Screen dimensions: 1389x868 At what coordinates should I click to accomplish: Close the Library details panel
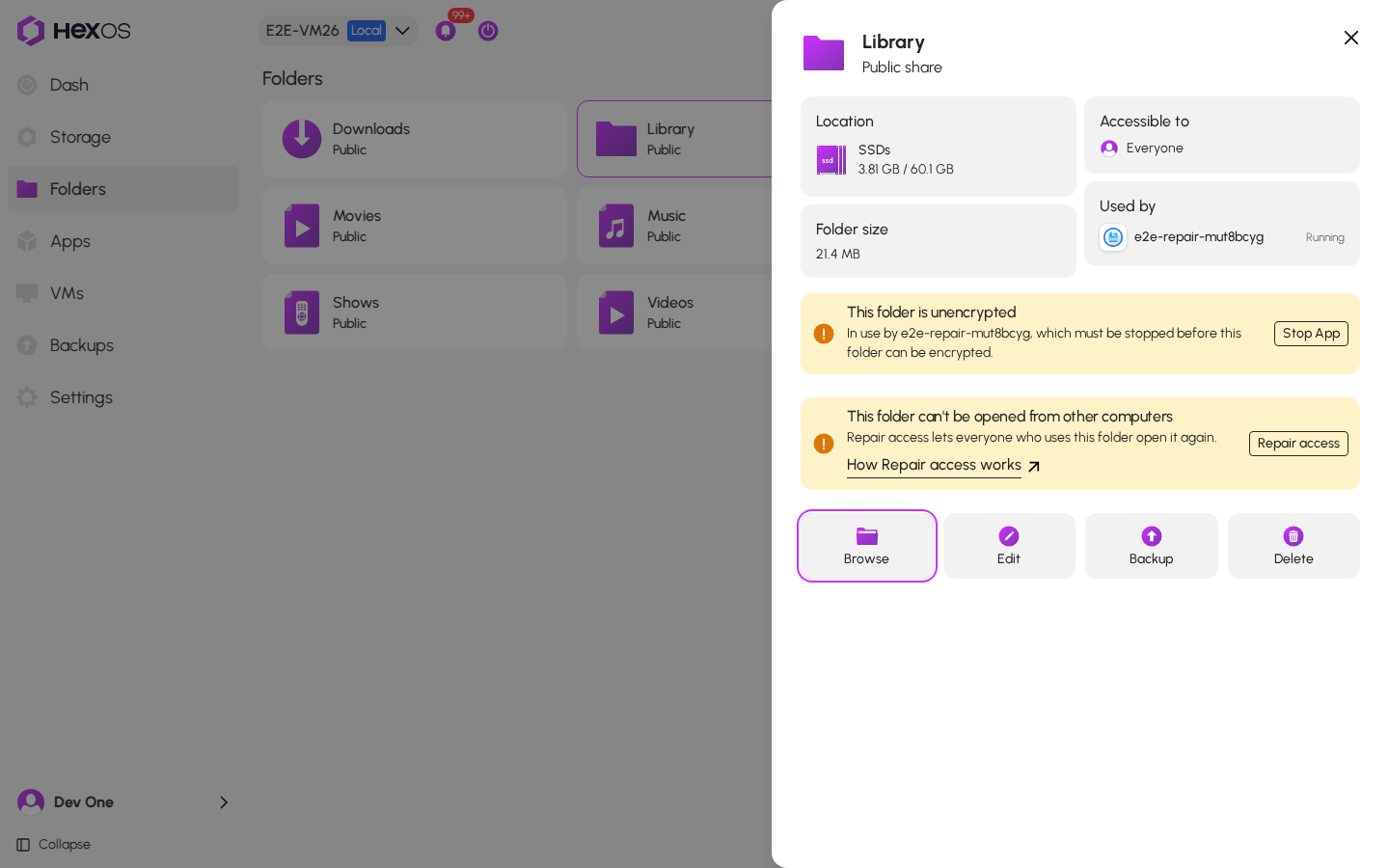coord(1351,38)
